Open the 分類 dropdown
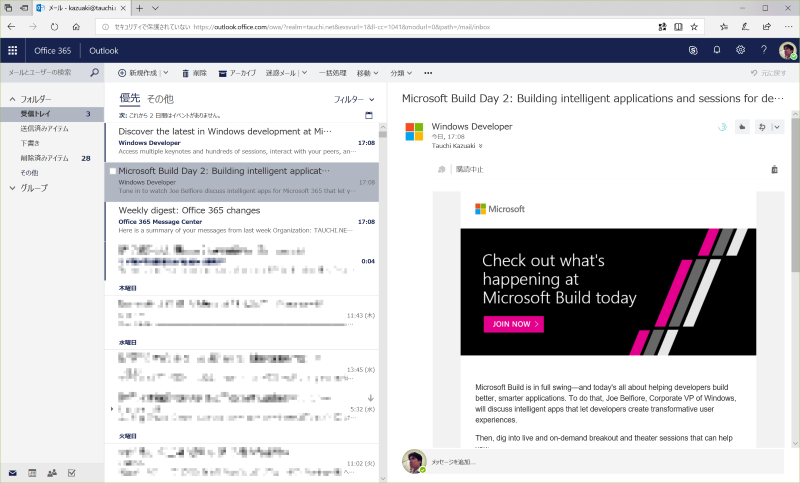This screenshot has width=800, height=483. point(401,73)
